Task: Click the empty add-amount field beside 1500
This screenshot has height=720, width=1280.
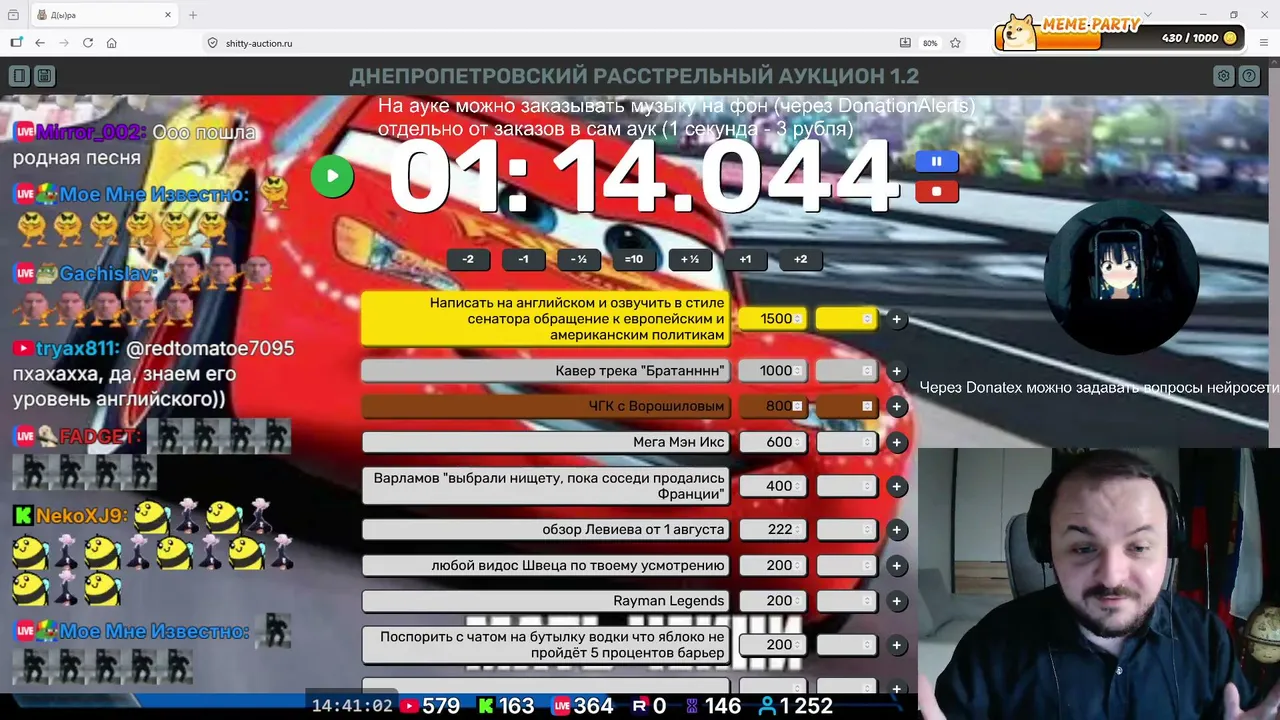Action: pos(846,319)
